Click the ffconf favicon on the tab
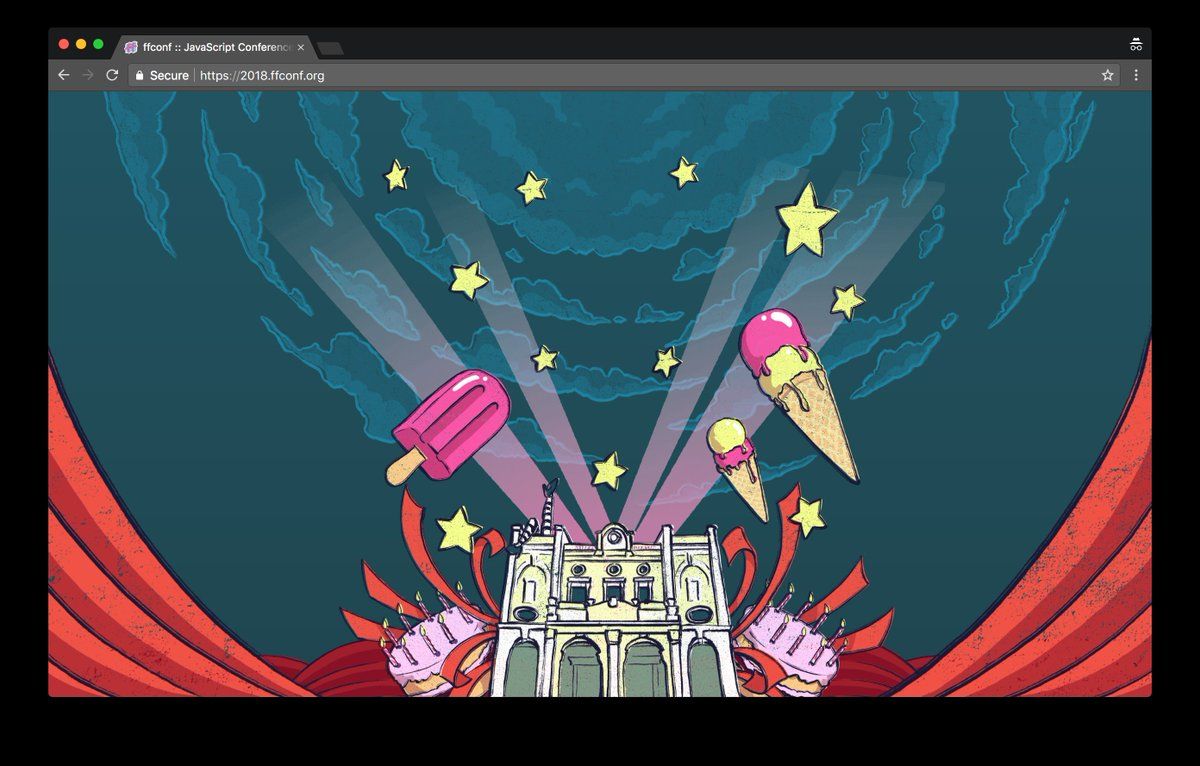This screenshot has height=766, width=1200. [x=131, y=47]
